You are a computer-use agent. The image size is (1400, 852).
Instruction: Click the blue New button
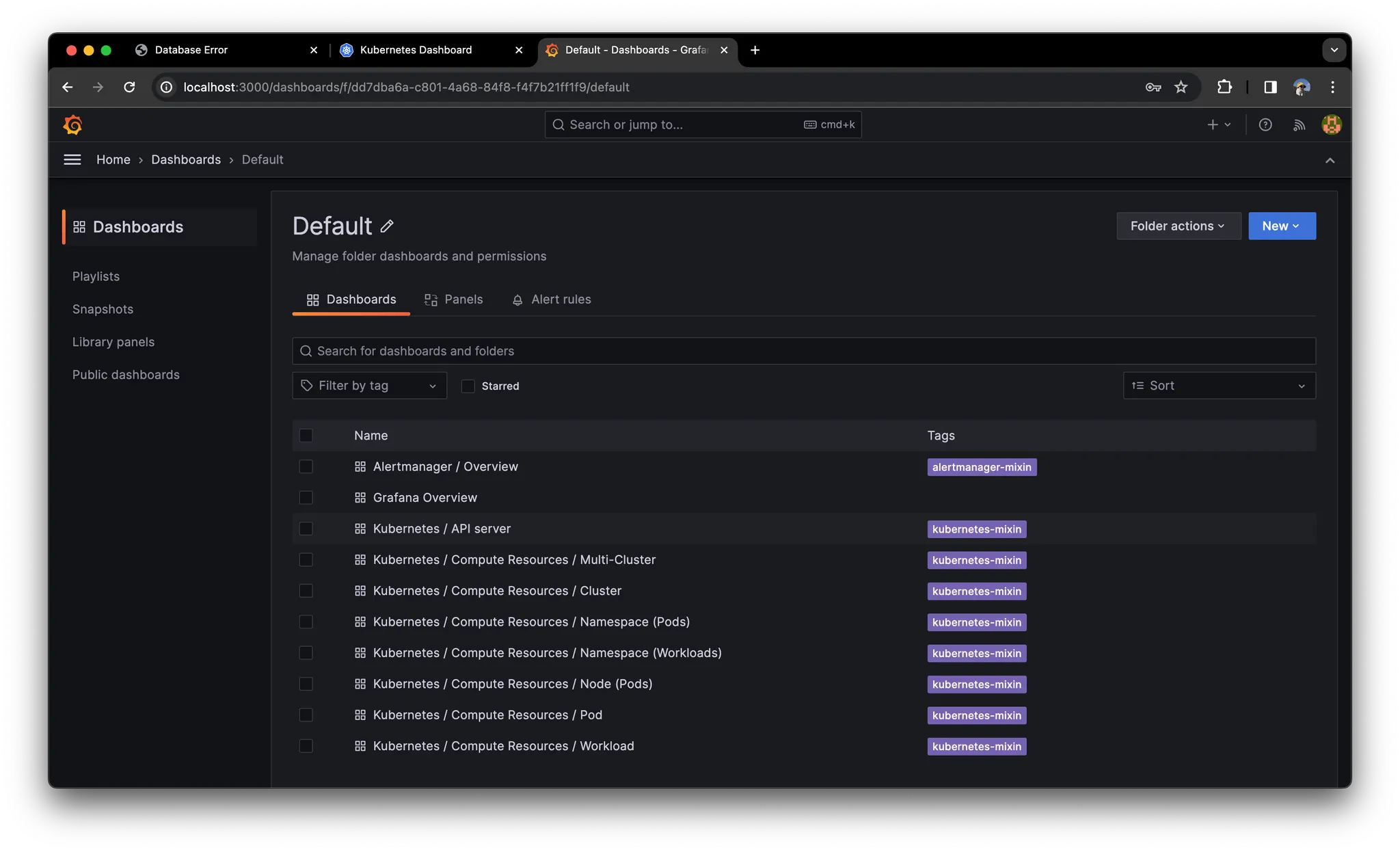click(1281, 226)
